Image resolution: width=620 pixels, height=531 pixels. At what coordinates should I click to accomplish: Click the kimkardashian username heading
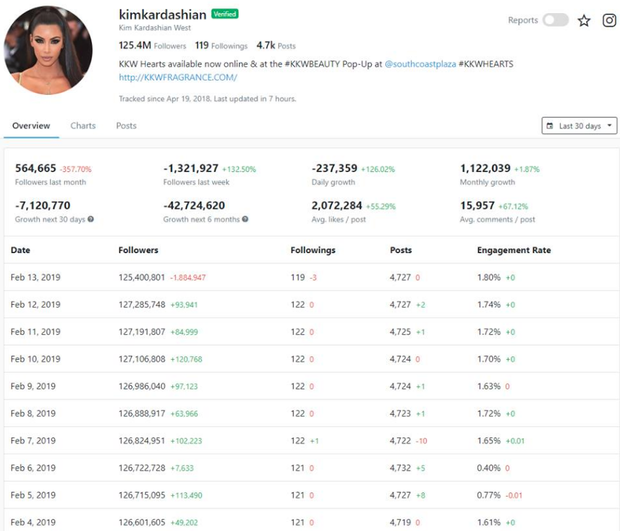click(163, 15)
